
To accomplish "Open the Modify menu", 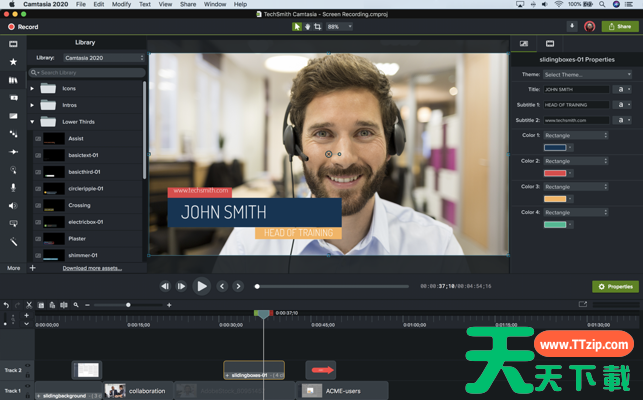I will (x=121, y=5).
